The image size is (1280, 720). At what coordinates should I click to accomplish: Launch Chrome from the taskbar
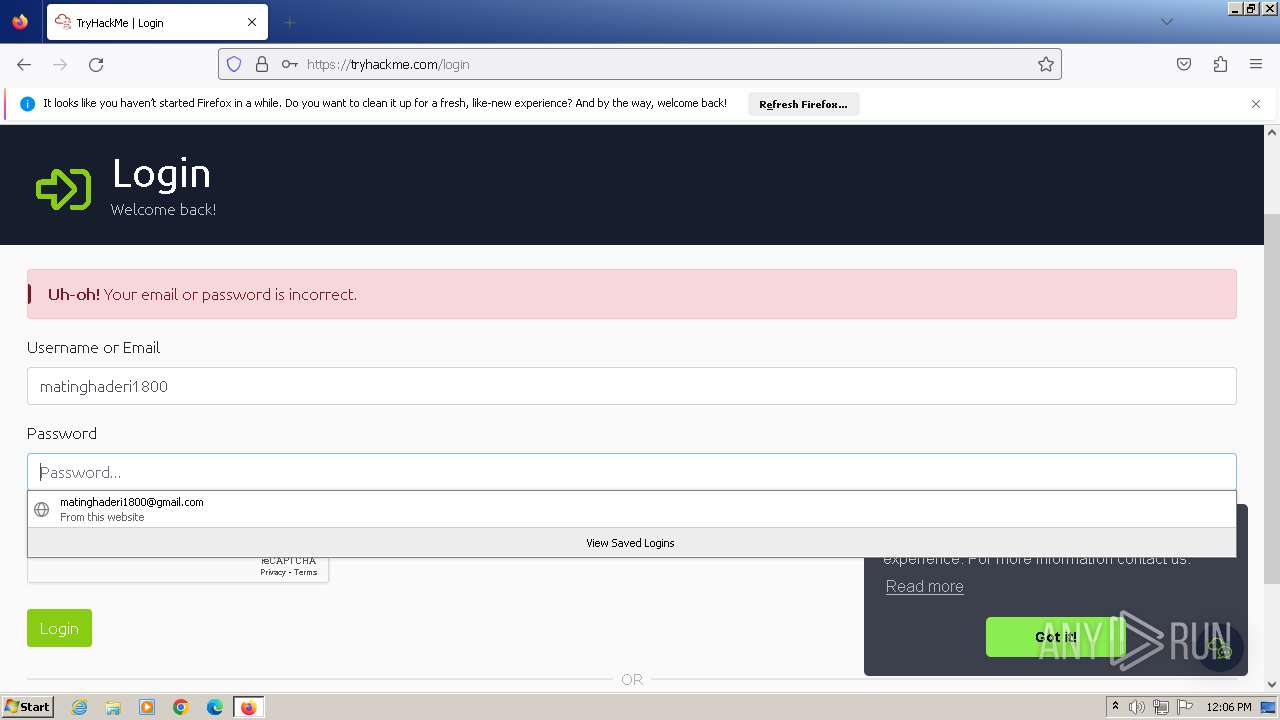(x=181, y=707)
